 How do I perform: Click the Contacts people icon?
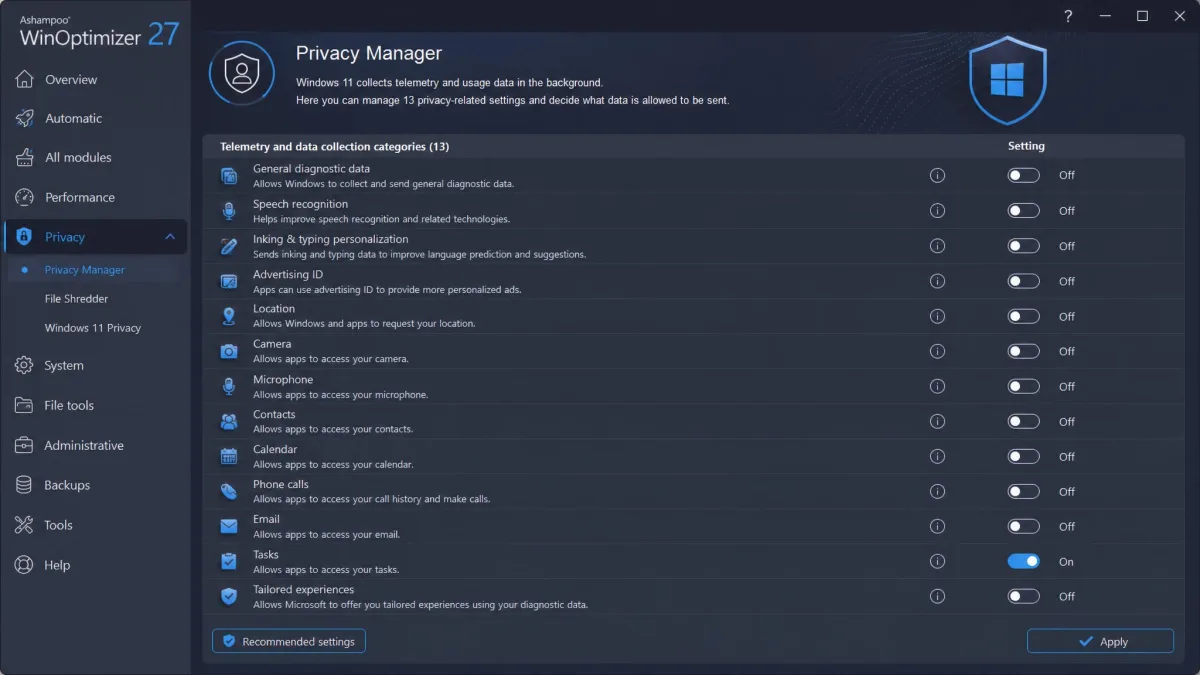pos(229,421)
